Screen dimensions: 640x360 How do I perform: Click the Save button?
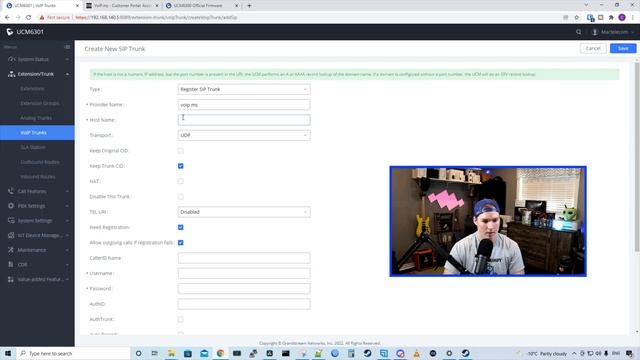(x=623, y=48)
